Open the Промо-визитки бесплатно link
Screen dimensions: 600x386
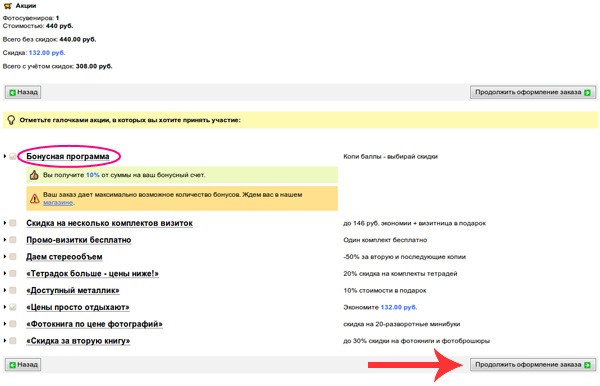click(x=79, y=240)
